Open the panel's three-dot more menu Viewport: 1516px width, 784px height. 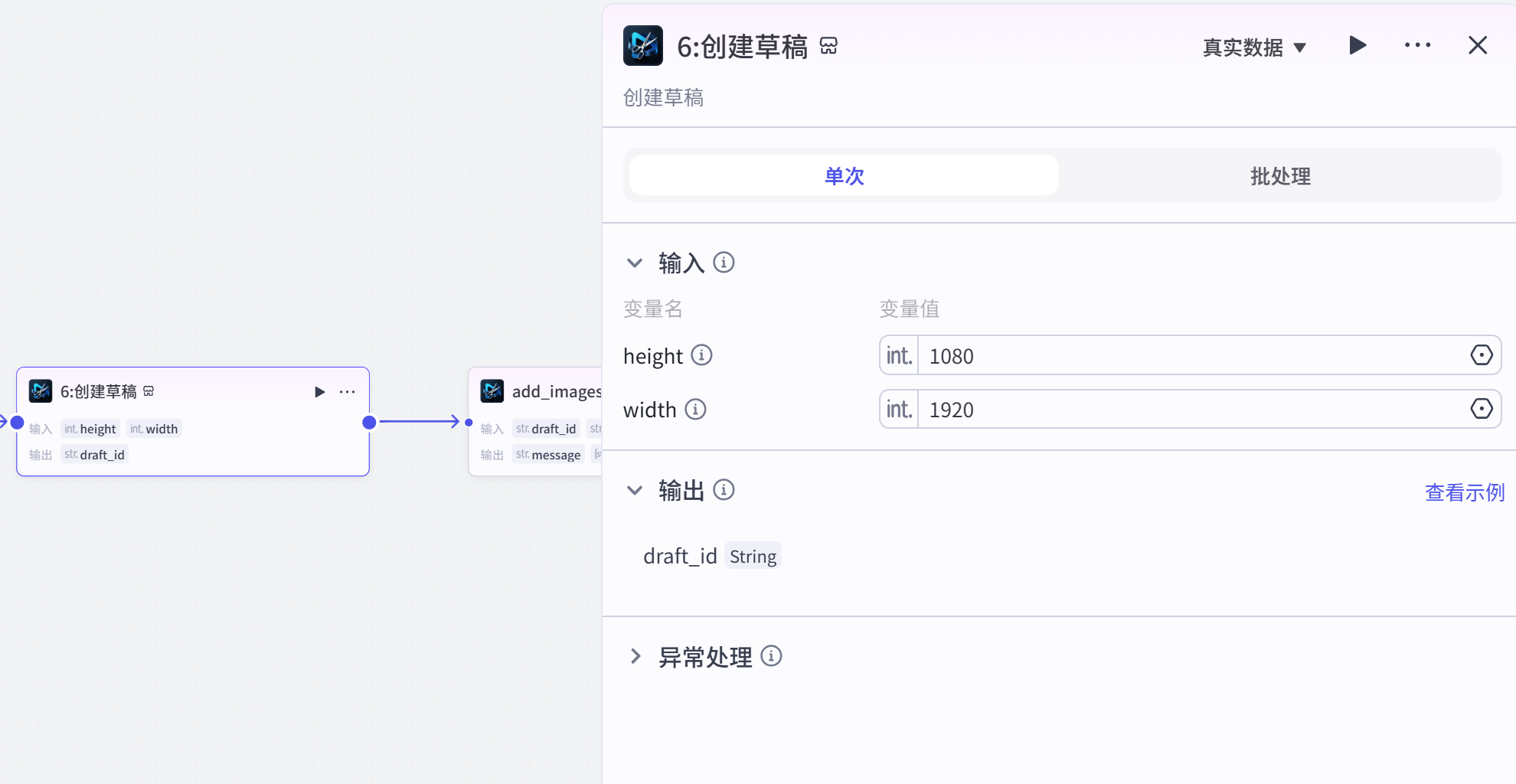pyautogui.click(x=1417, y=45)
